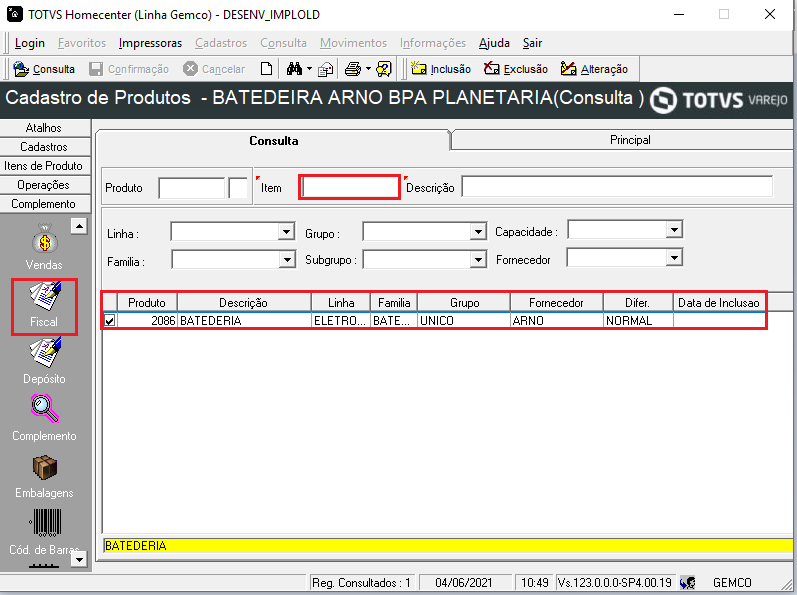This screenshot has width=797, height=595.
Task: Open the Ajuda menu
Action: (494, 43)
